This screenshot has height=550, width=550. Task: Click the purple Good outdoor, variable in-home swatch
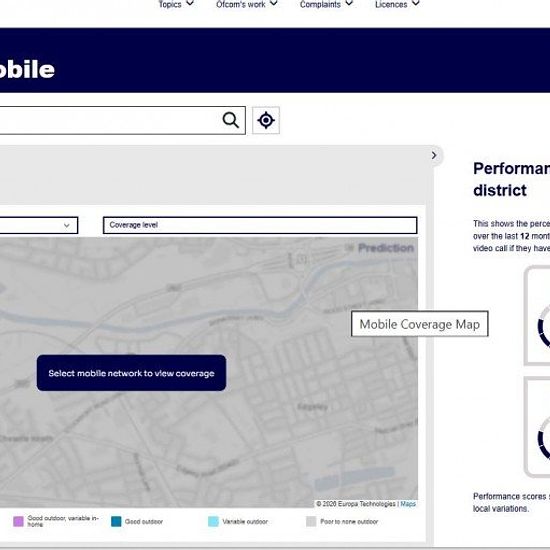pos(18,521)
